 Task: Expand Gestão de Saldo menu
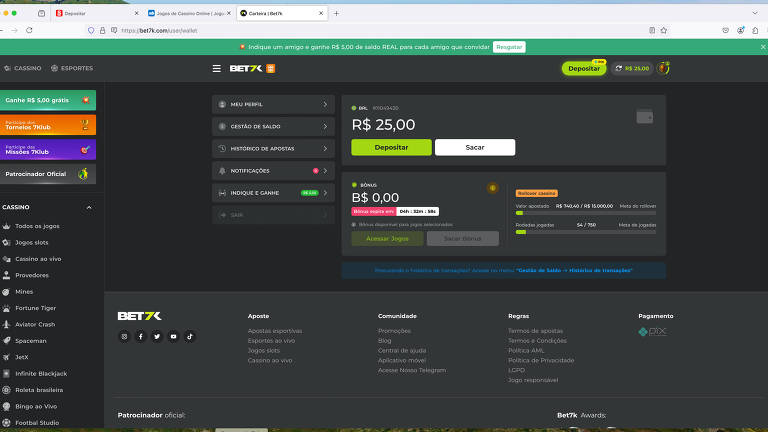click(x=273, y=126)
